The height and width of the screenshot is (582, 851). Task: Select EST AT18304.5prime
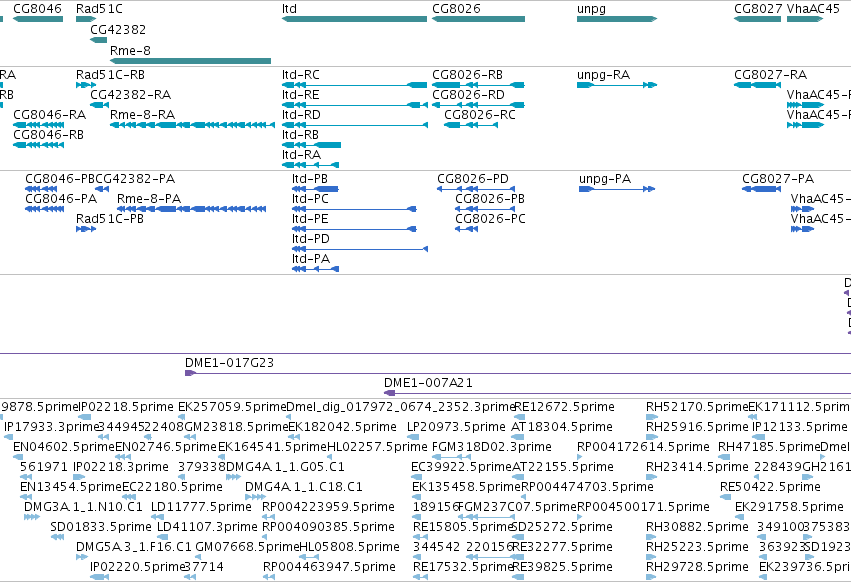562,427
